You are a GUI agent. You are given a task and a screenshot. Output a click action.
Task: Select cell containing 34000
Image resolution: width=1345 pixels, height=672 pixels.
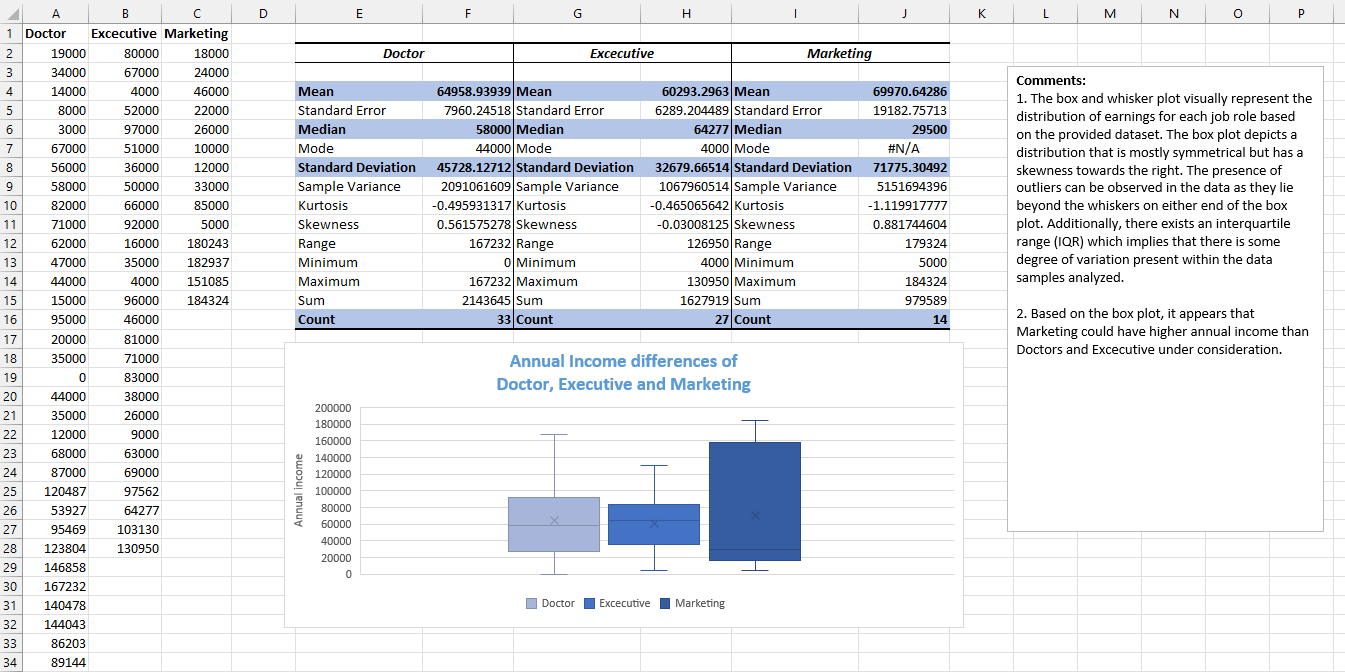click(54, 72)
